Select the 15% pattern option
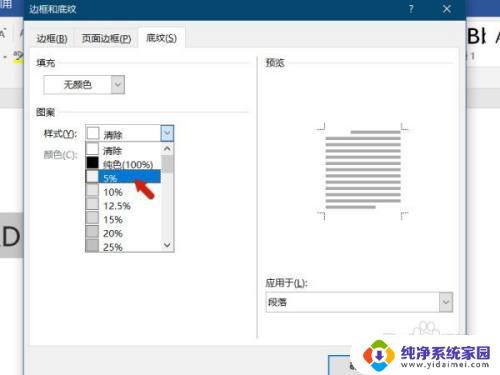The width and height of the screenshot is (500, 375). (123, 220)
